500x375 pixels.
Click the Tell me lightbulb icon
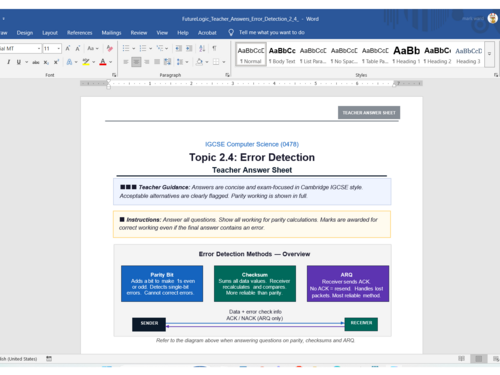231,32
